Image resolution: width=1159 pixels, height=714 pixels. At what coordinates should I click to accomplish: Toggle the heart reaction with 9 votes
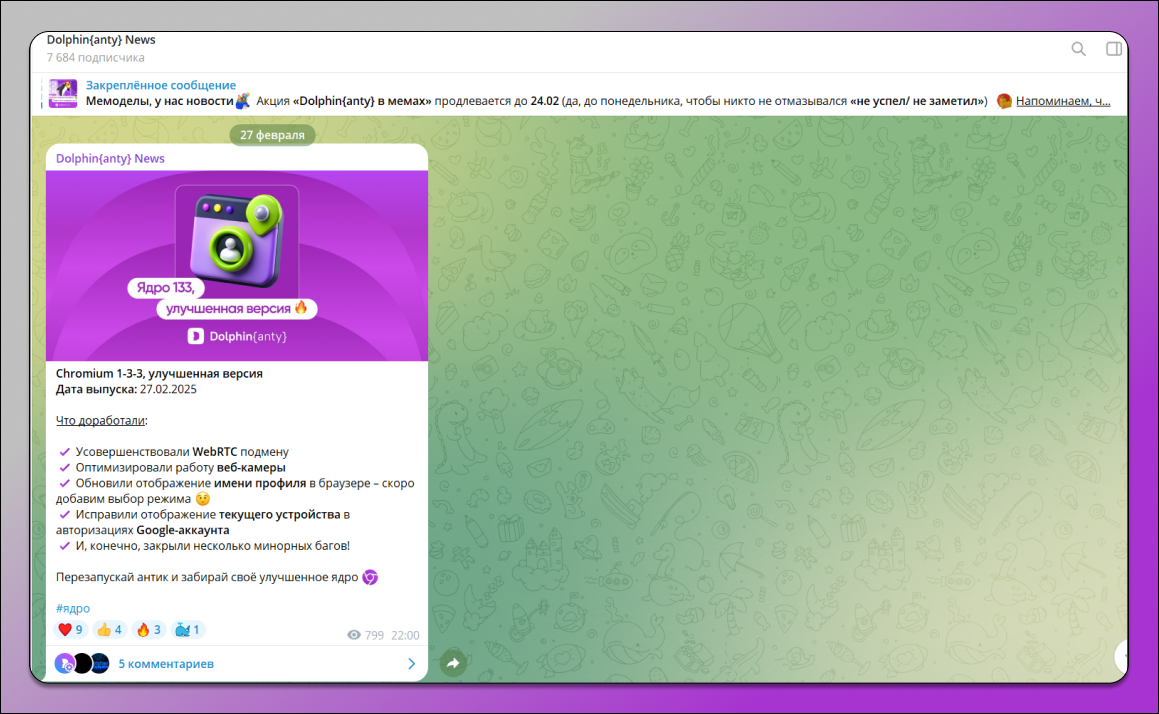tap(71, 629)
